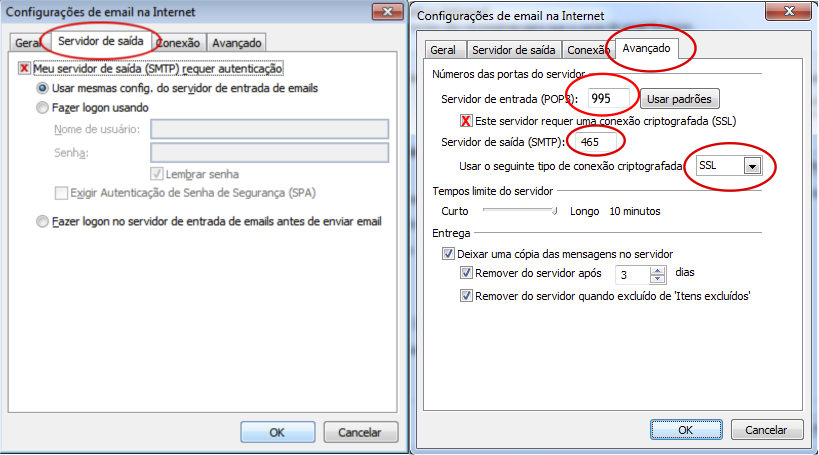Viewport: 819px width, 455px height.
Task: Click the POP3 incoming port field showing 995
Action: click(x=606, y=100)
